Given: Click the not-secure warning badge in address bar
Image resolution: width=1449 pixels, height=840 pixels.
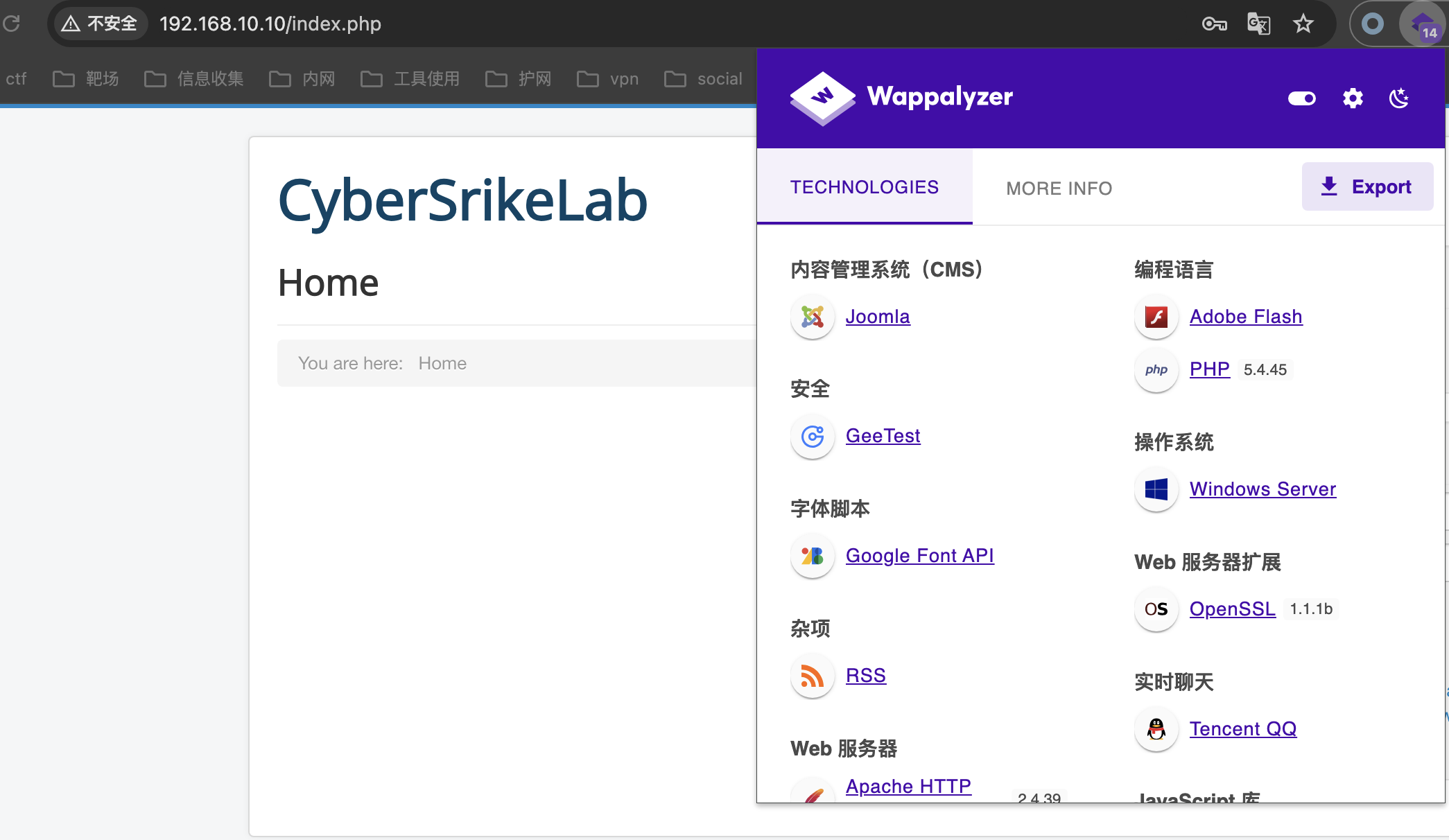Looking at the screenshot, I should (100, 24).
